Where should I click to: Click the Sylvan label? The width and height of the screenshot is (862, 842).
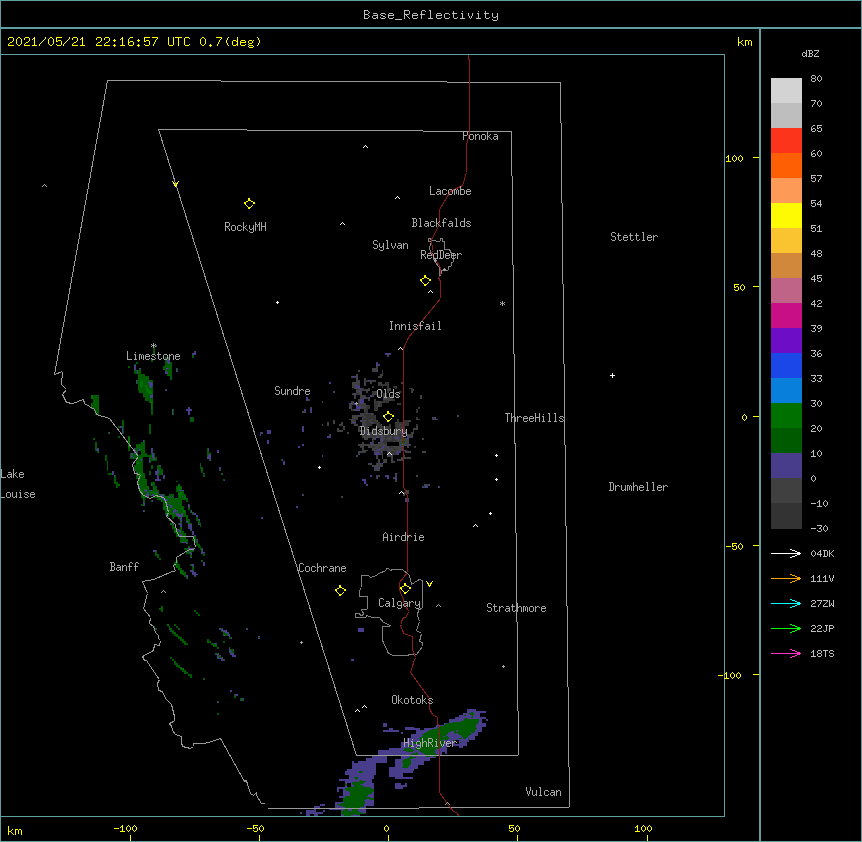click(x=390, y=245)
